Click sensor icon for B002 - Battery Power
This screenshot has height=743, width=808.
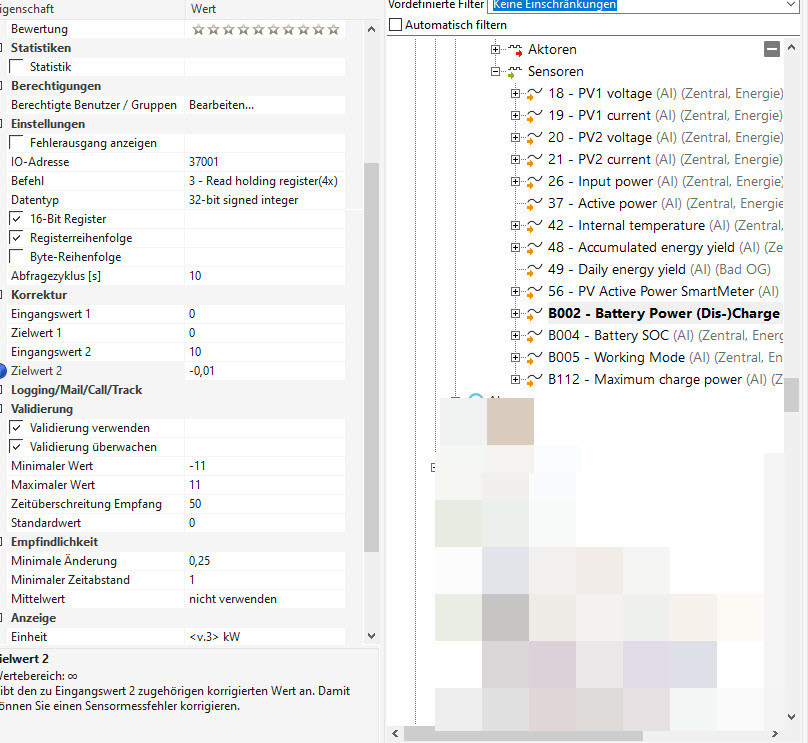[x=534, y=314]
